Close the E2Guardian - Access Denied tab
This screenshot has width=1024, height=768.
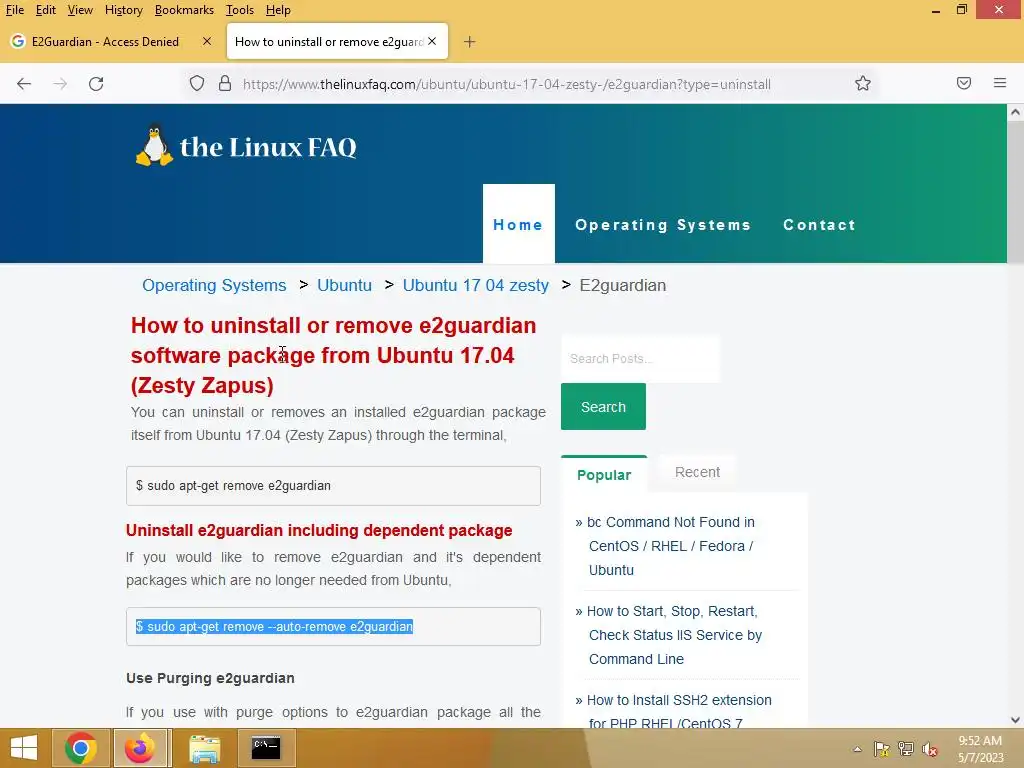click(207, 41)
